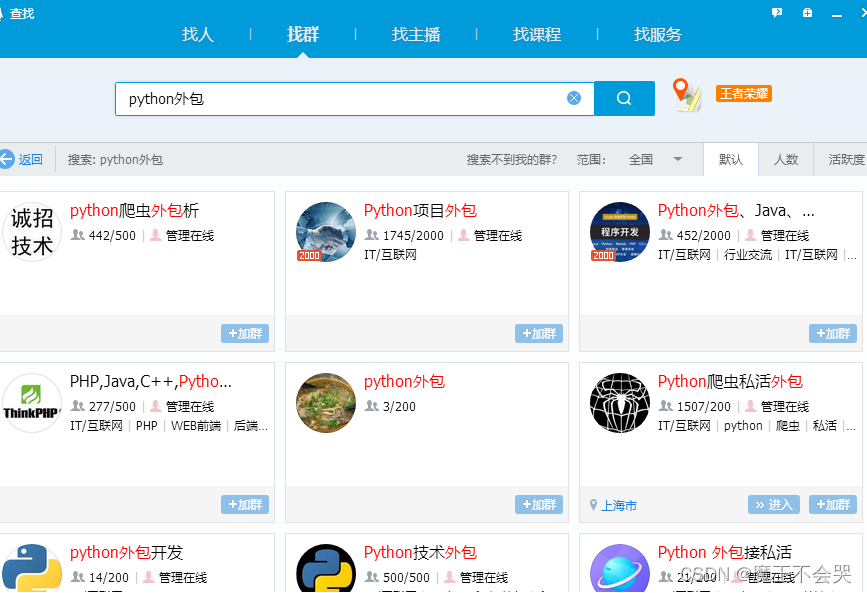Open handshake avatar of Python项目外包
The height and width of the screenshot is (593, 867).
326,232
